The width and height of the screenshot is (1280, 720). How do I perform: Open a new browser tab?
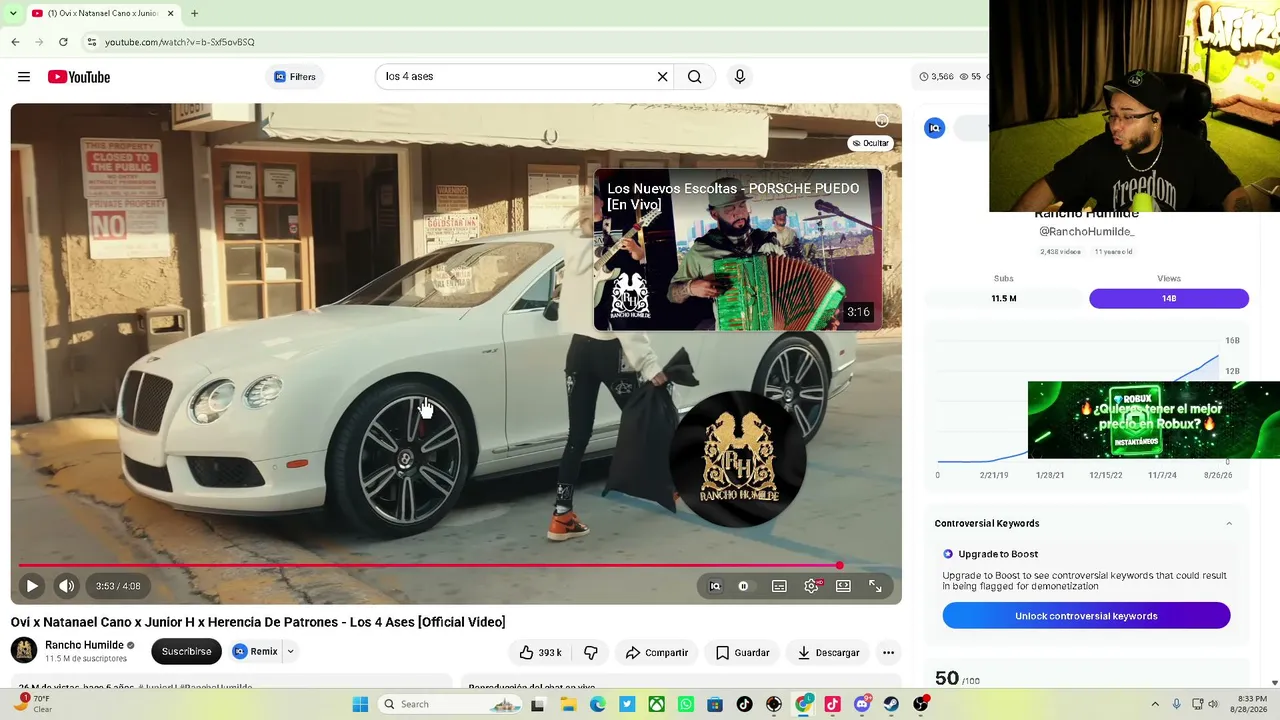point(194,13)
